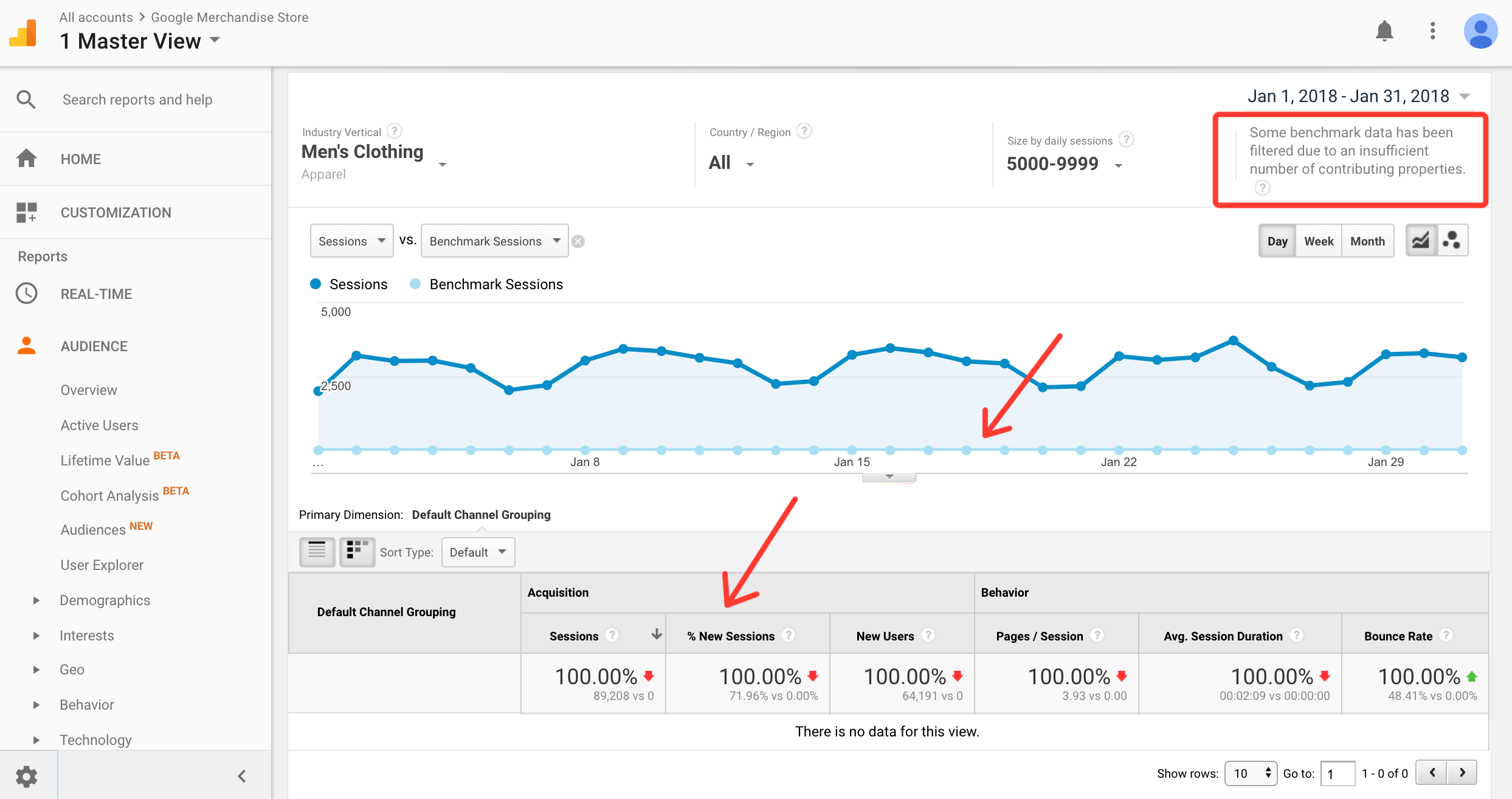The width and height of the screenshot is (1512, 799).
Task: Toggle chart annotations drawer handle
Action: coord(889,477)
